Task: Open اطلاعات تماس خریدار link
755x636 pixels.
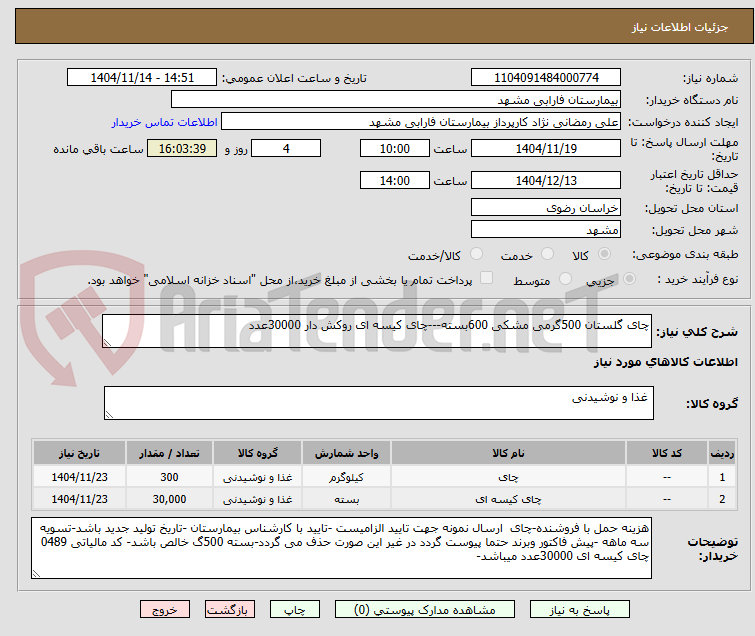Action: [x=164, y=122]
